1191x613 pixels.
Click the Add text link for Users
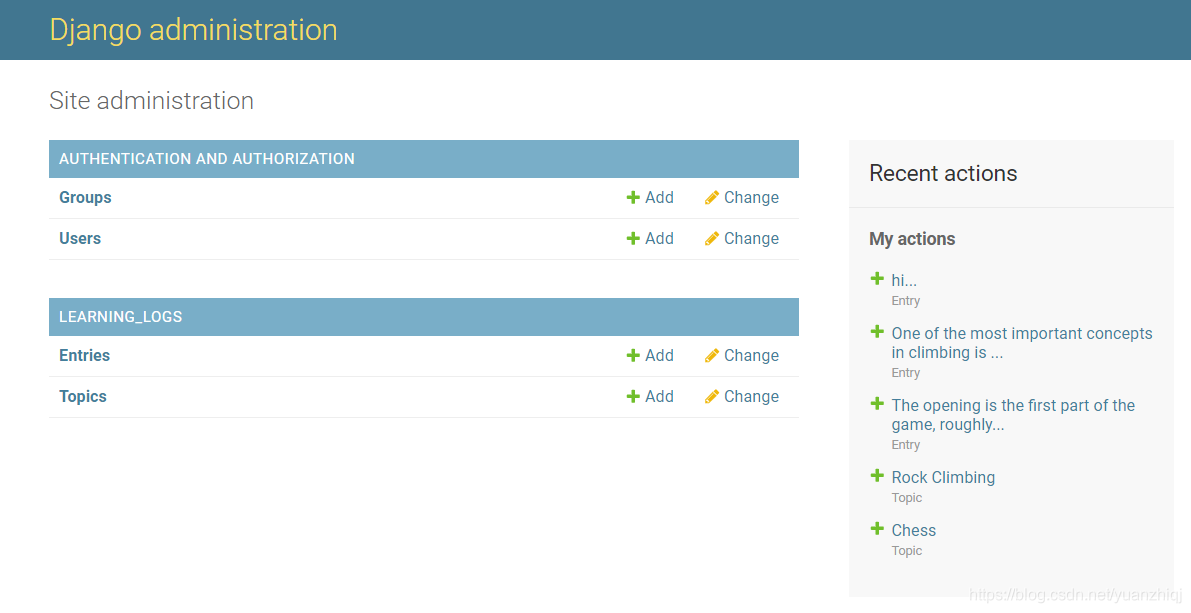coord(659,239)
